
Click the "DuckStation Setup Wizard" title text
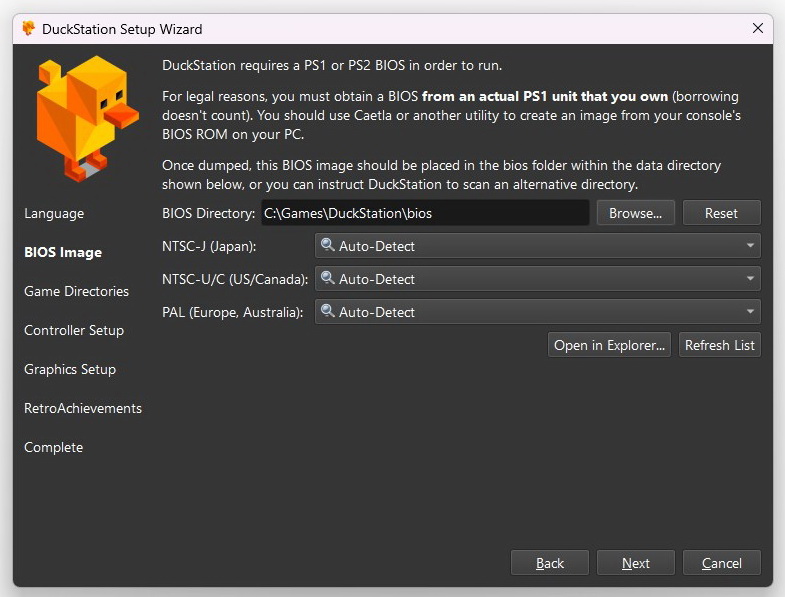(x=122, y=29)
